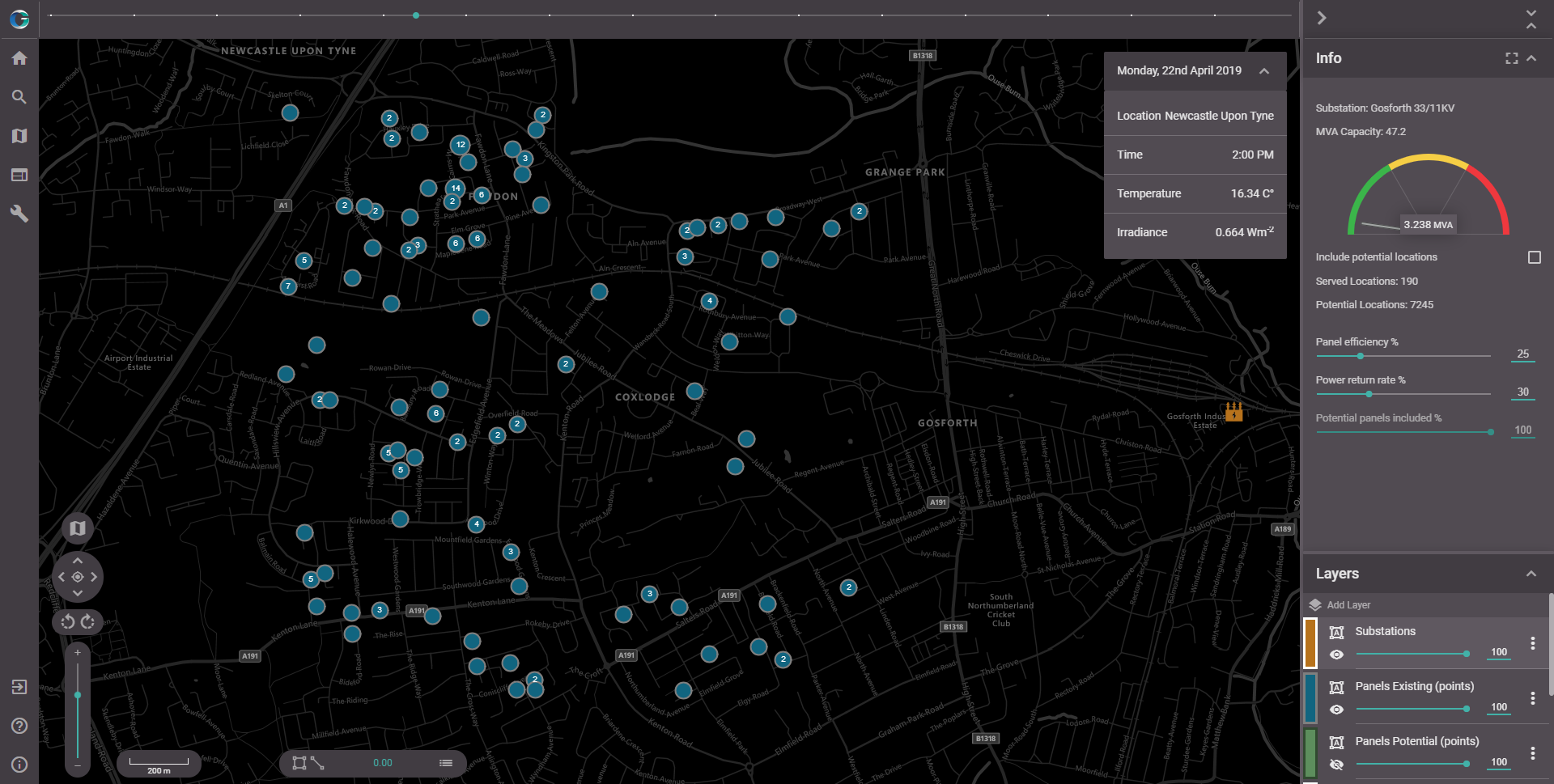Open the help question mark icon
The image size is (1554, 784).
(19, 726)
